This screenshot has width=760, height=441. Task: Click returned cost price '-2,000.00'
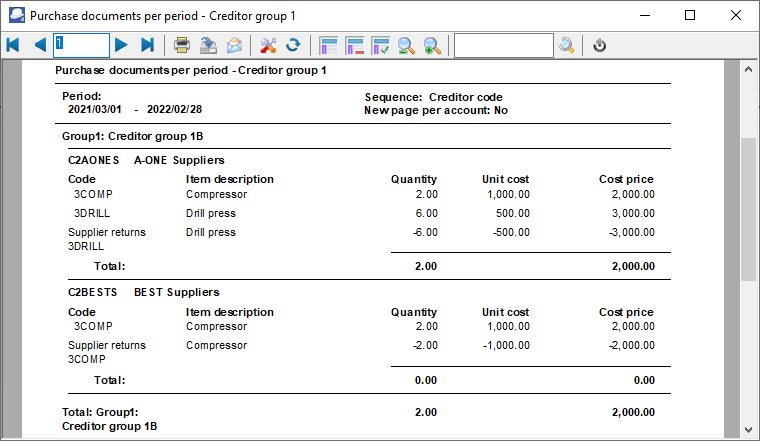click(632, 345)
